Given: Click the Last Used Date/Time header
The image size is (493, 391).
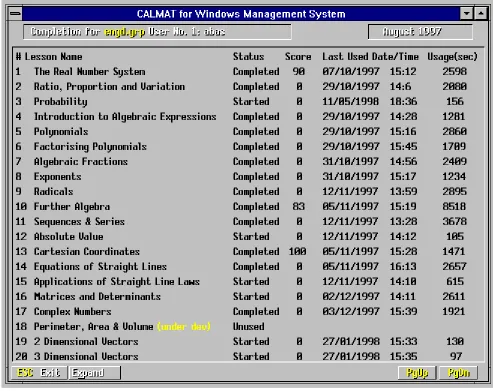Looking at the screenshot, I should click(x=370, y=57).
